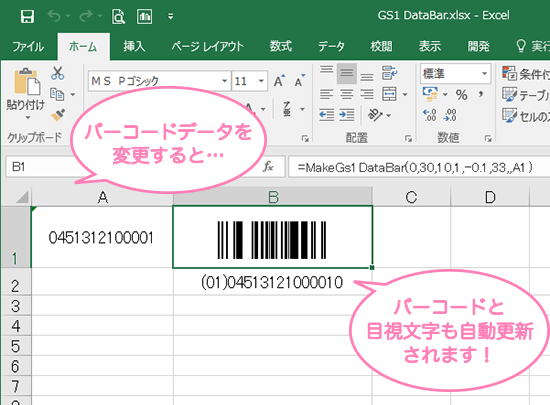Open the 配置 dialog launcher
This screenshot has height=405, width=550.
(408, 139)
